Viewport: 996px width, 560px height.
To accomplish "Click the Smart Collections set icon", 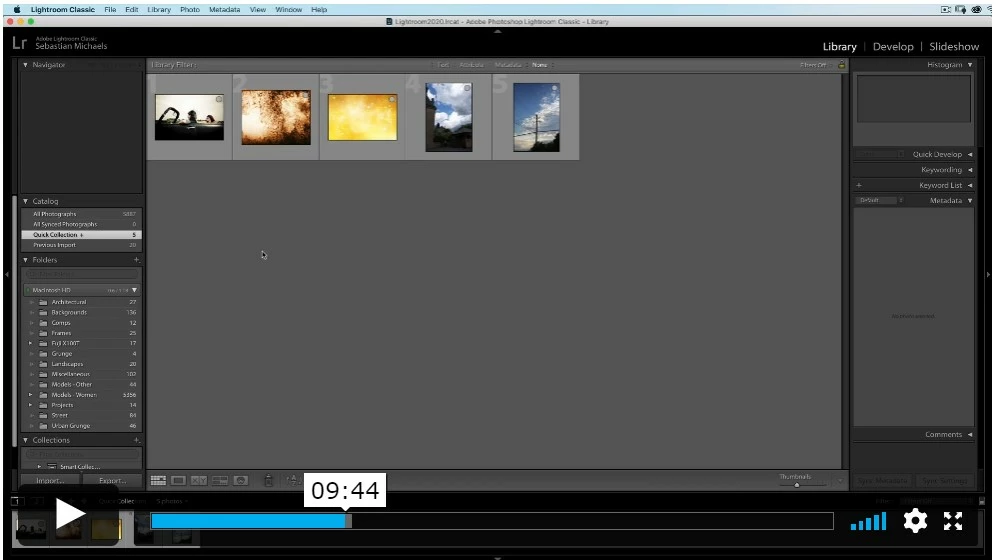I will tap(52, 467).
